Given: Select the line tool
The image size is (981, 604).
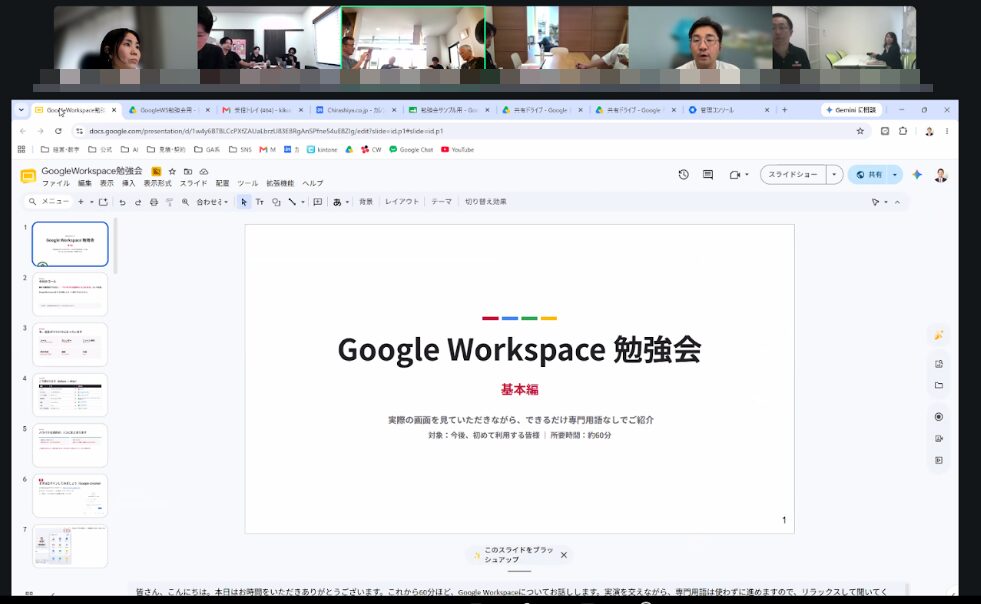Looking at the screenshot, I should coord(292,202).
